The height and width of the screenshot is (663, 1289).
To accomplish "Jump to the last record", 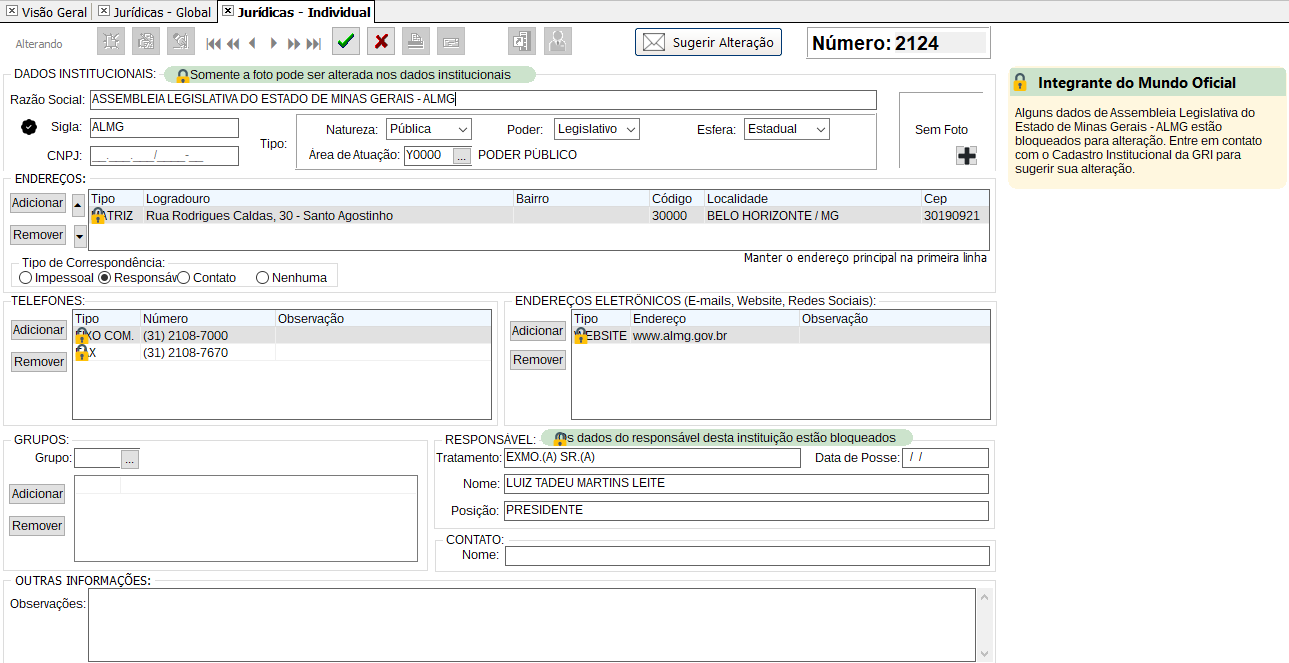I will click(314, 44).
